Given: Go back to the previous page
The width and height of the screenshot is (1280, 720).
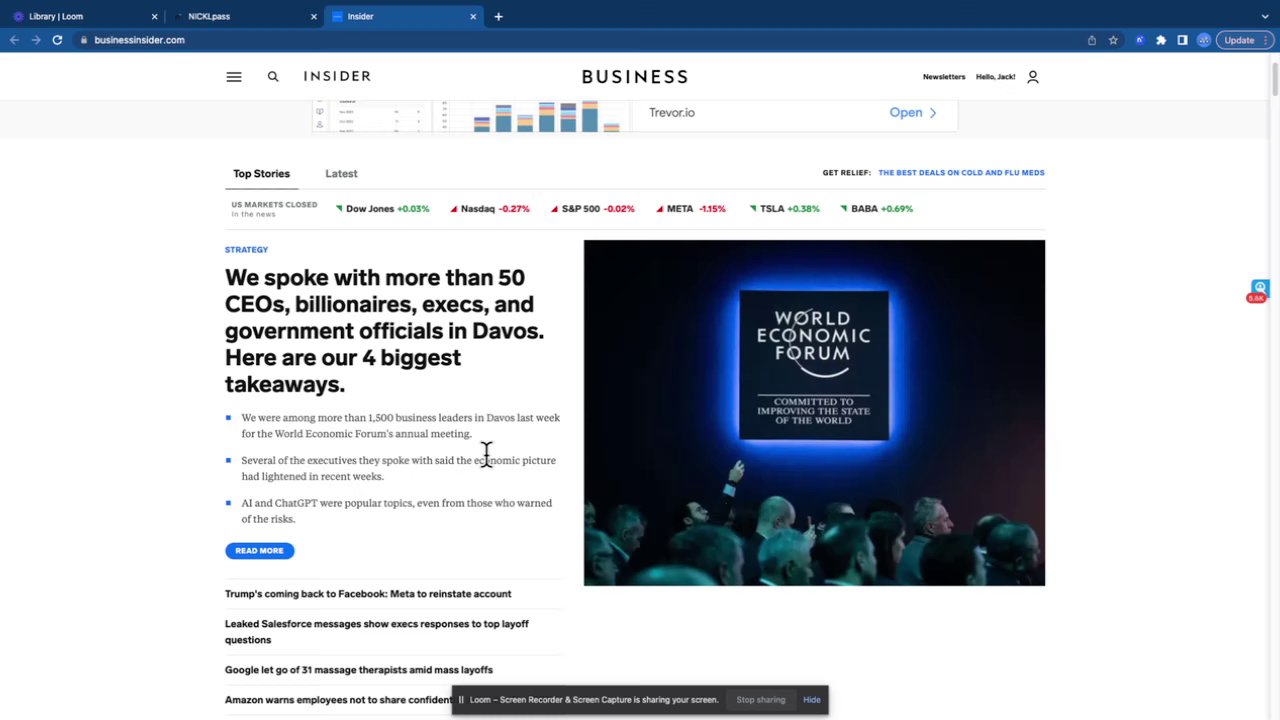Looking at the screenshot, I should (x=14, y=40).
